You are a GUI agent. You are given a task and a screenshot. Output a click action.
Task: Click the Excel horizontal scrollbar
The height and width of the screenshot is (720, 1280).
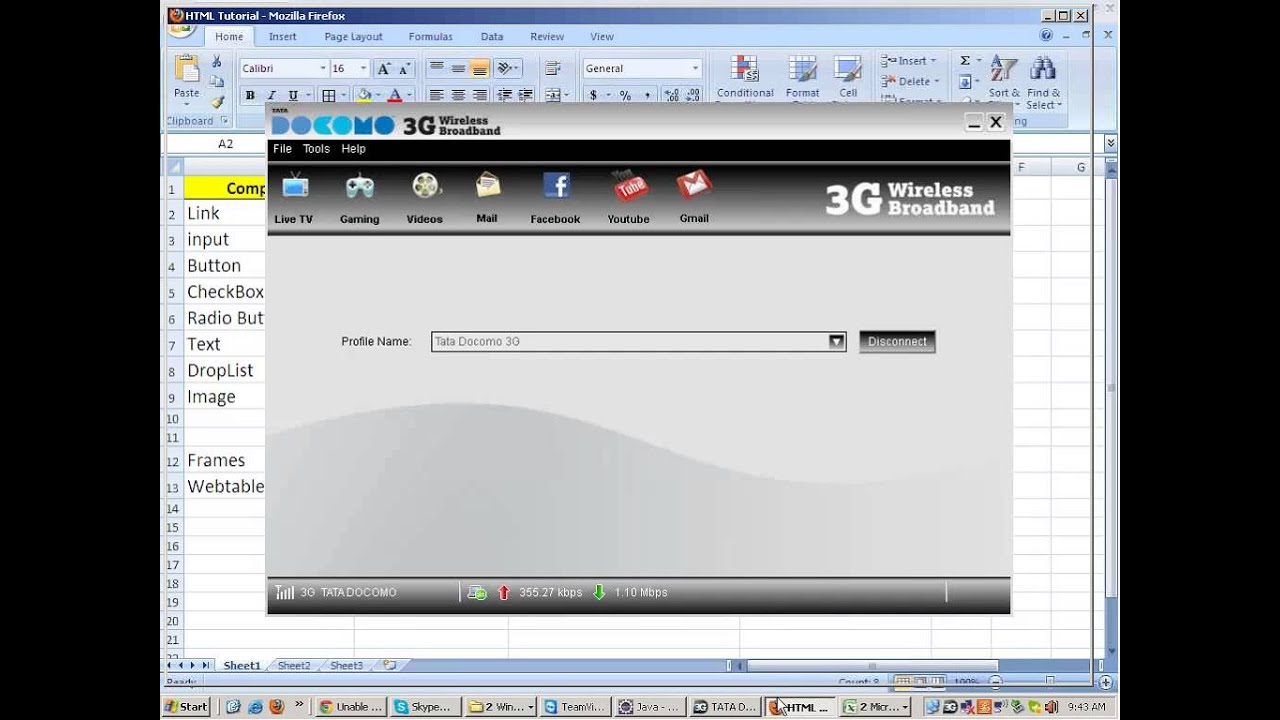click(x=872, y=666)
